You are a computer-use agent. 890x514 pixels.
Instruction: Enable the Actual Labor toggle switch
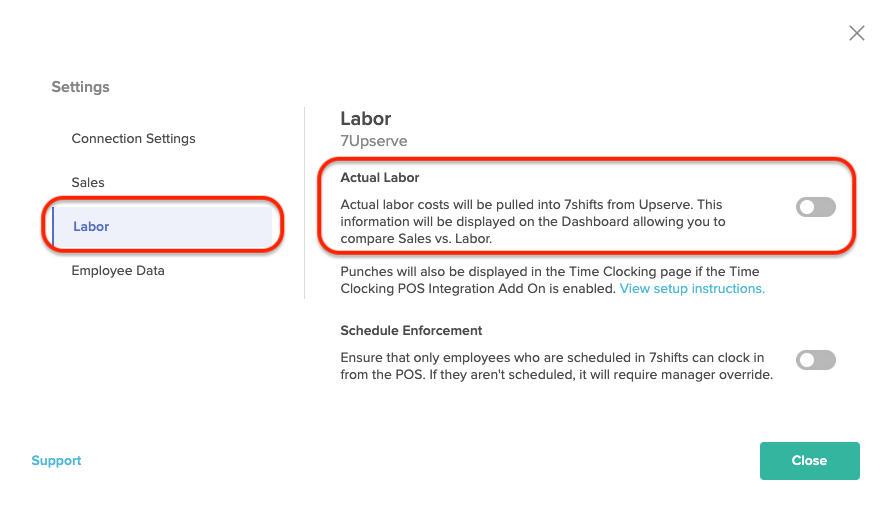click(x=816, y=207)
